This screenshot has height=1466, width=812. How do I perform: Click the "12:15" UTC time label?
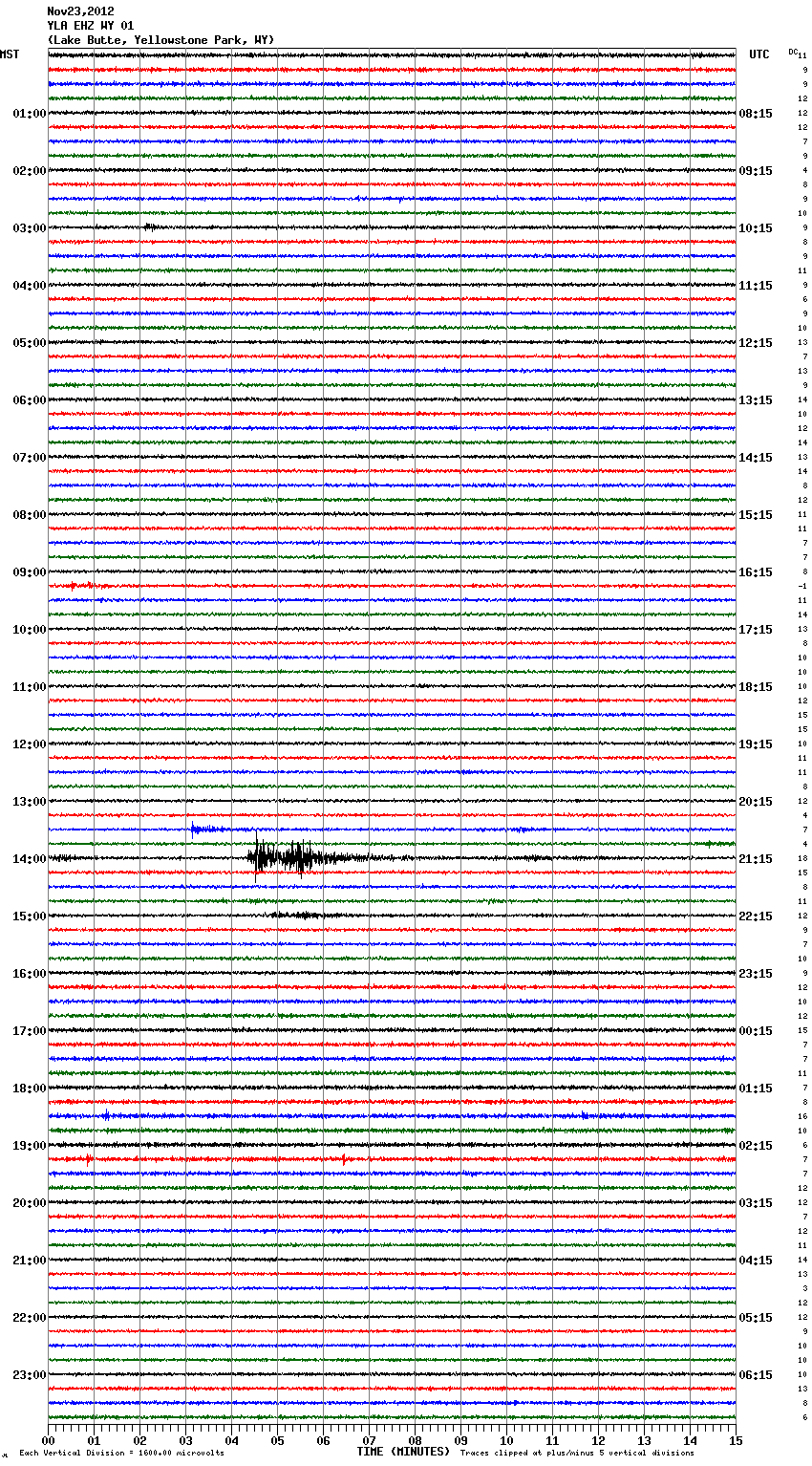point(756,343)
